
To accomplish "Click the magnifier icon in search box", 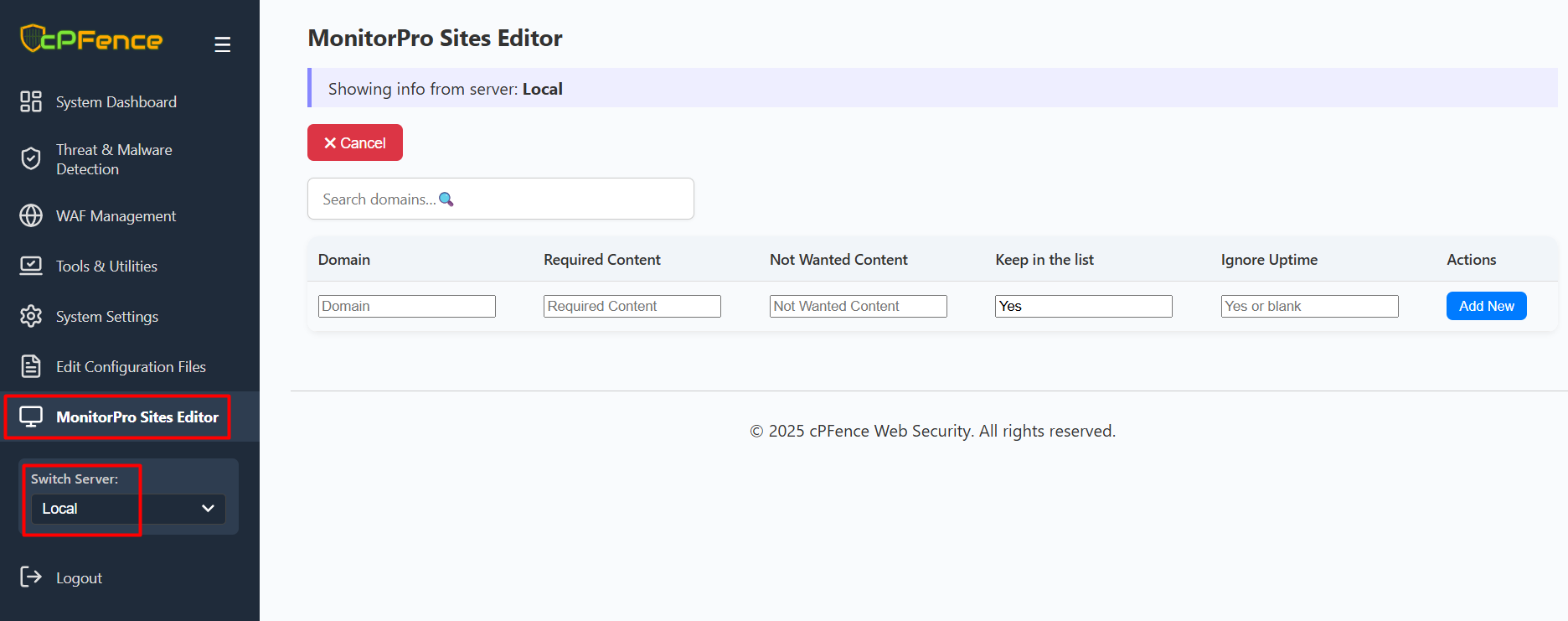I will click(x=446, y=199).
